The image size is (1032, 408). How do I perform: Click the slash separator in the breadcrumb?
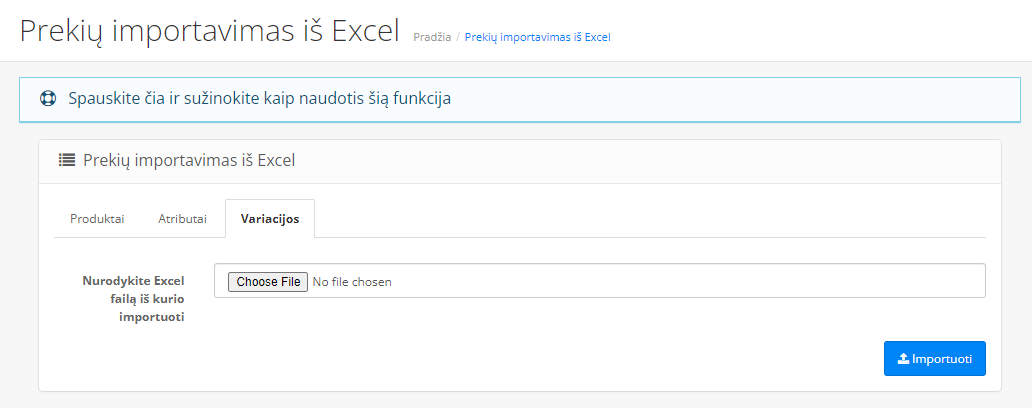tap(458, 38)
